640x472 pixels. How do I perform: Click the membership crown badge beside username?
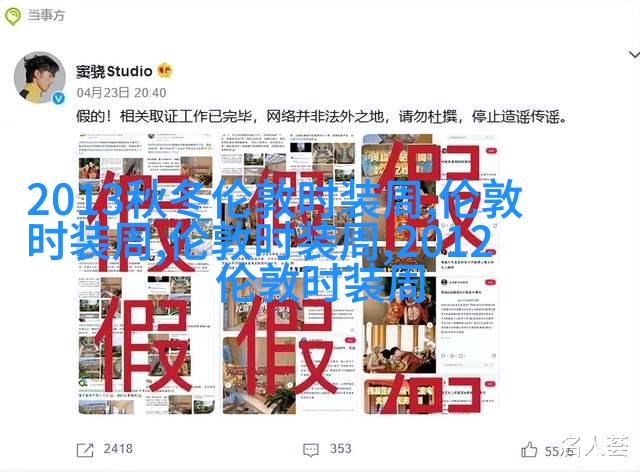coord(165,71)
